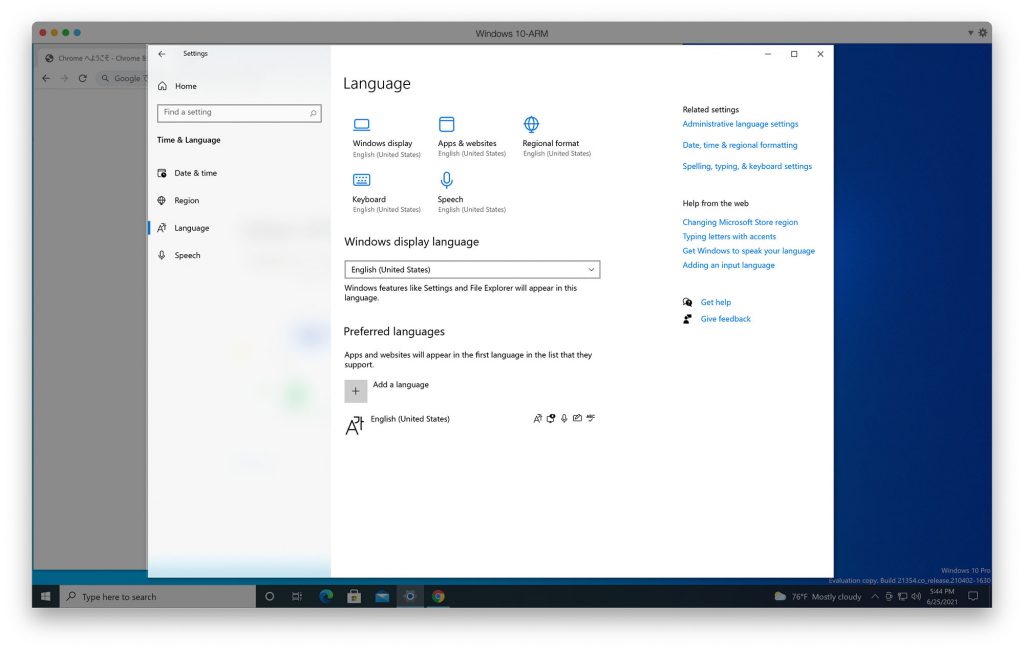Open 'Get Windows to speak your language' link
Viewport: 1024px width, 650px height.
[x=748, y=252]
